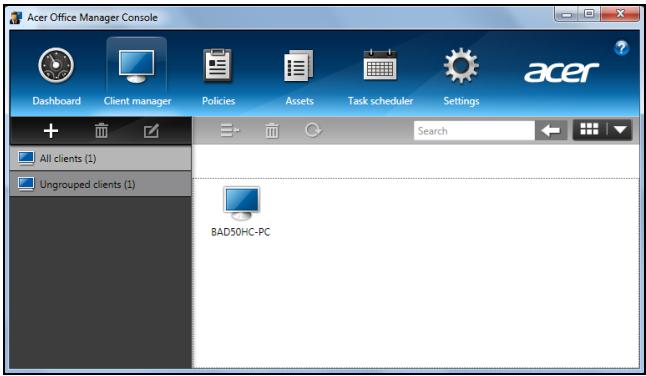The height and width of the screenshot is (376, 646).
Task: Minimize the Acer Office Manager window
Action: (566, 14)
